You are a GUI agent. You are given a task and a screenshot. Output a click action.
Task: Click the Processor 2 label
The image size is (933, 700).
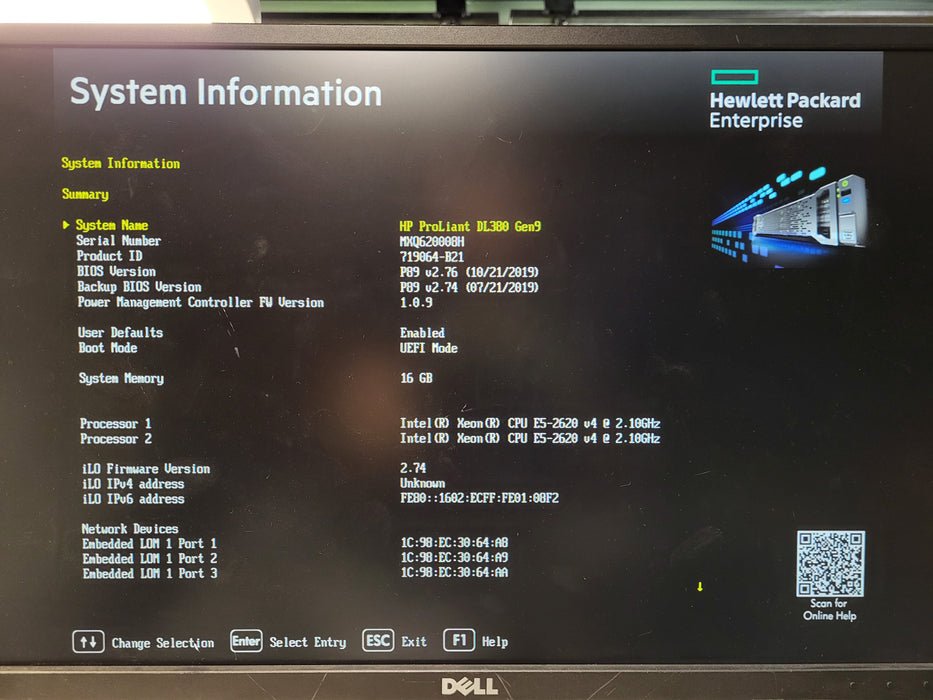pyautogui.click(x=116, y=439)
